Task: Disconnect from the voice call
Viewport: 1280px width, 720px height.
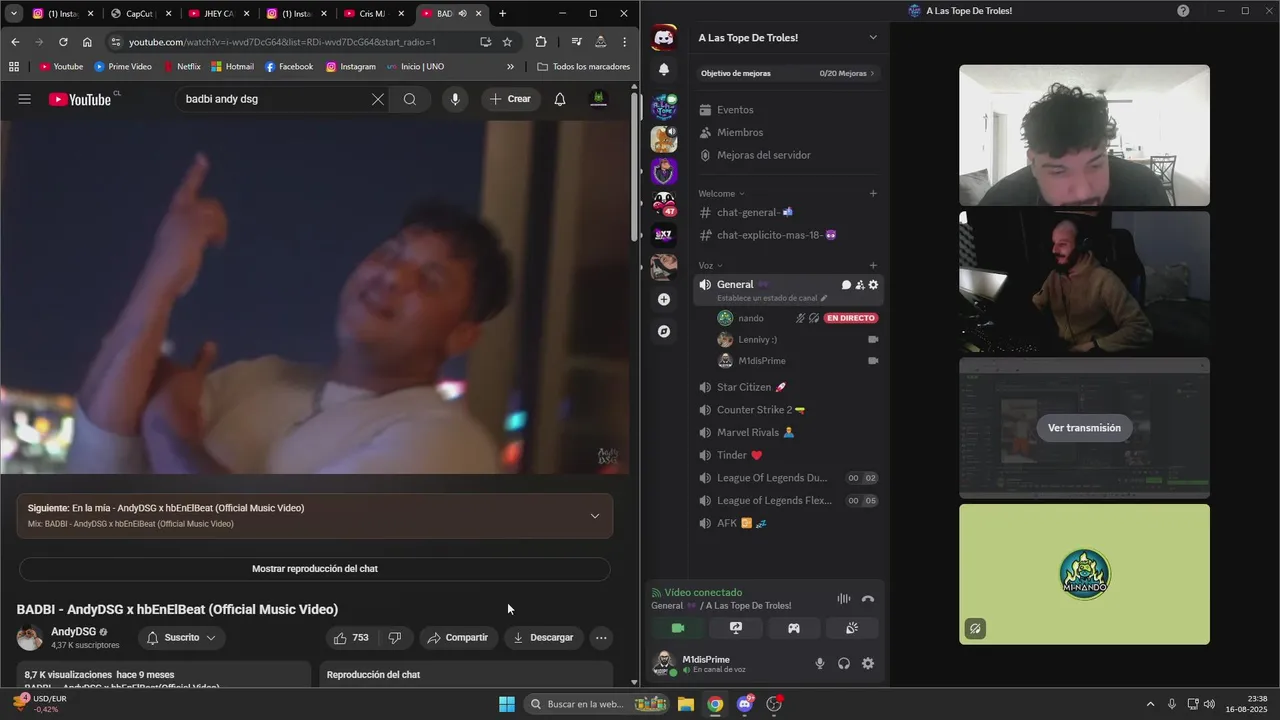Action: [868, 599]
